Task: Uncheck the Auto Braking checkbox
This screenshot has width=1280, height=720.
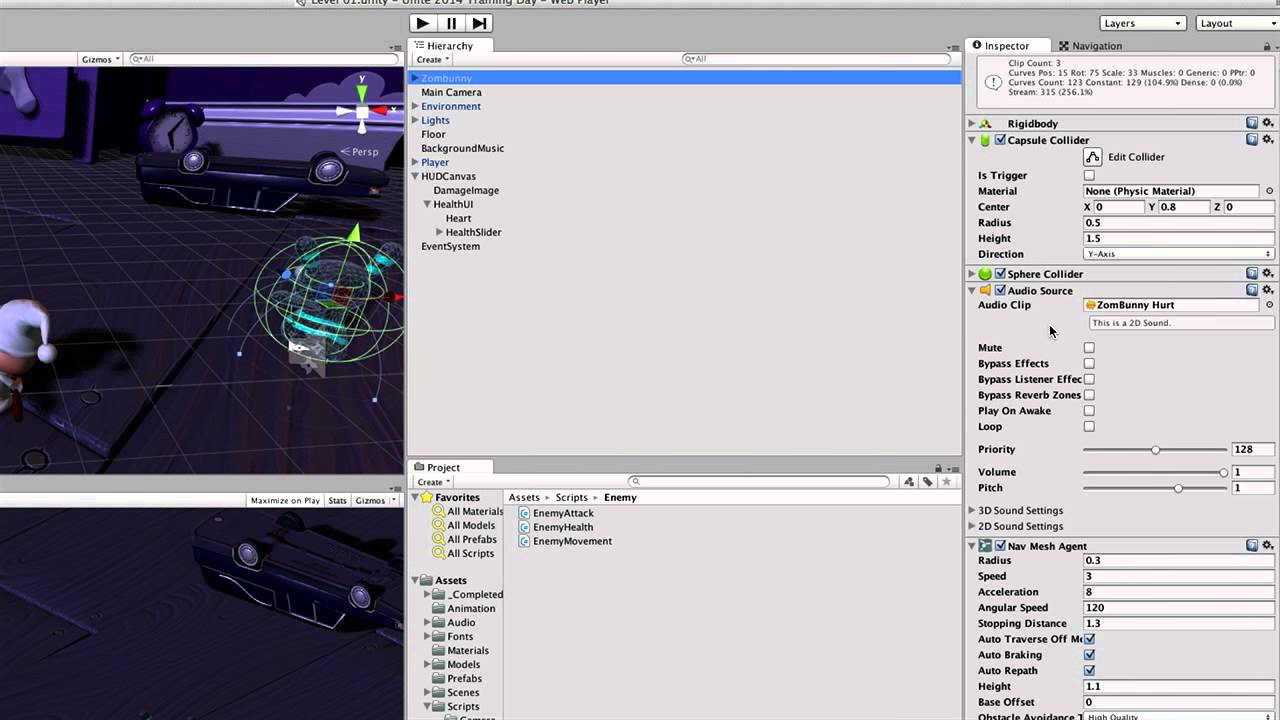Action: [x=1089, y=655]
